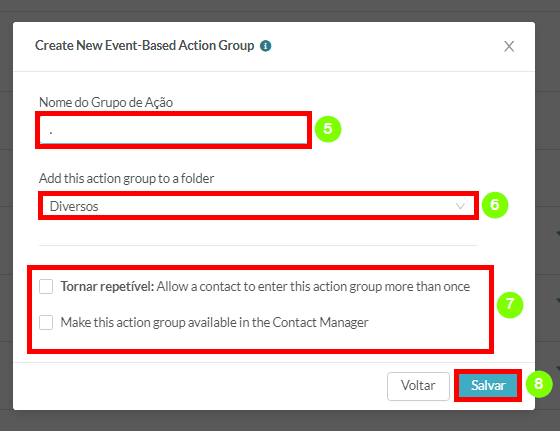560x431 pixels.
Task: Open the Diversos folder dropdown
Action: pyautogui.click(x=258, y=206)
